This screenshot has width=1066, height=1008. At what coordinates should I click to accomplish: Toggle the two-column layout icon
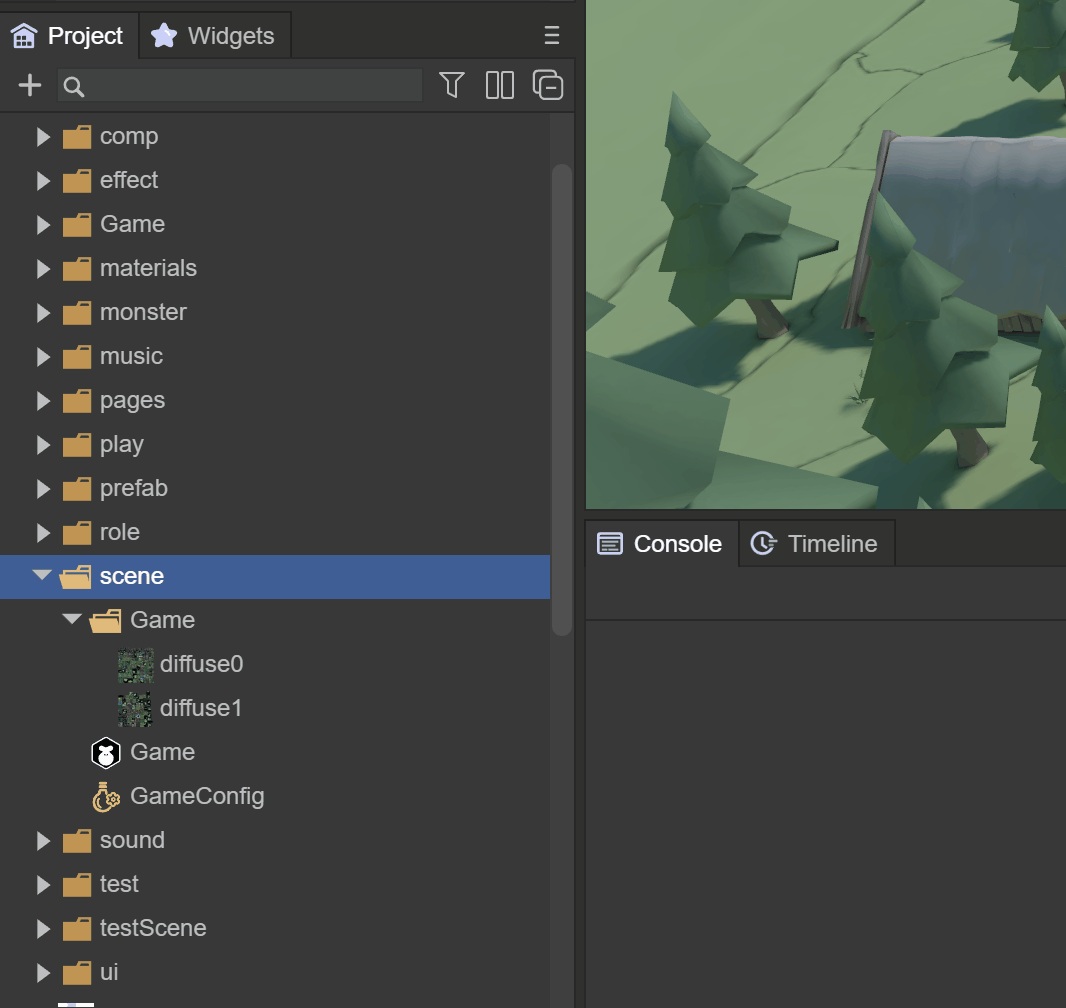coord(499,86)
